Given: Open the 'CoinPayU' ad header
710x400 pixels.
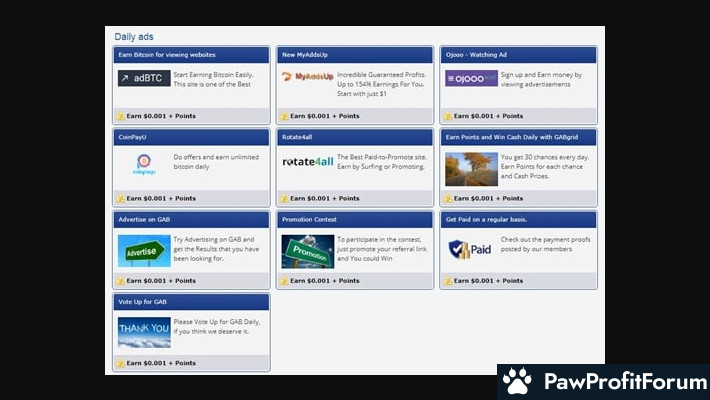Looking at the screenshot, I should tap(191, 137).
